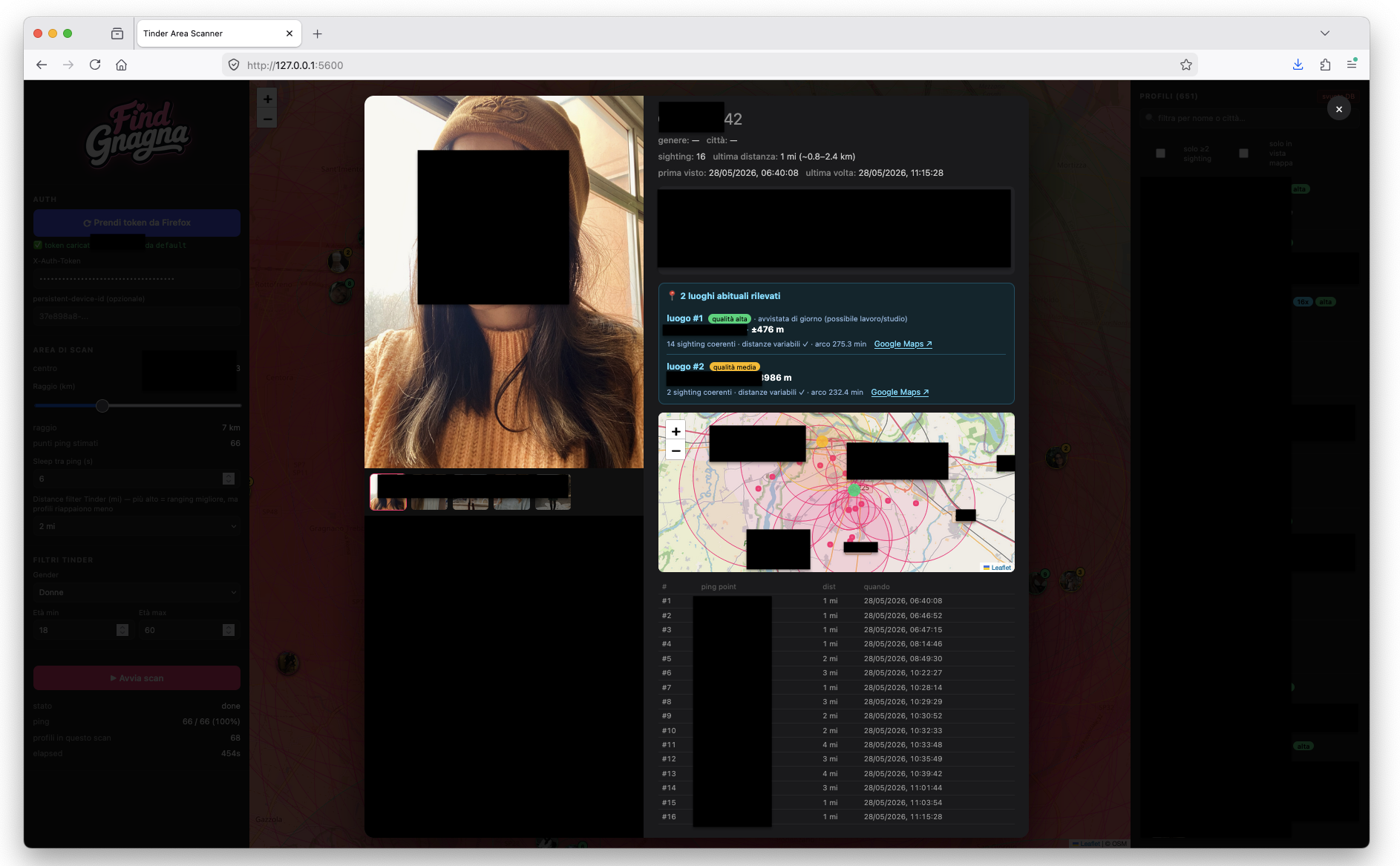The height and width of the screenshot is (866, 1400).
Task: Focus the persistent-device-id input field
Action: coord(137,316)
